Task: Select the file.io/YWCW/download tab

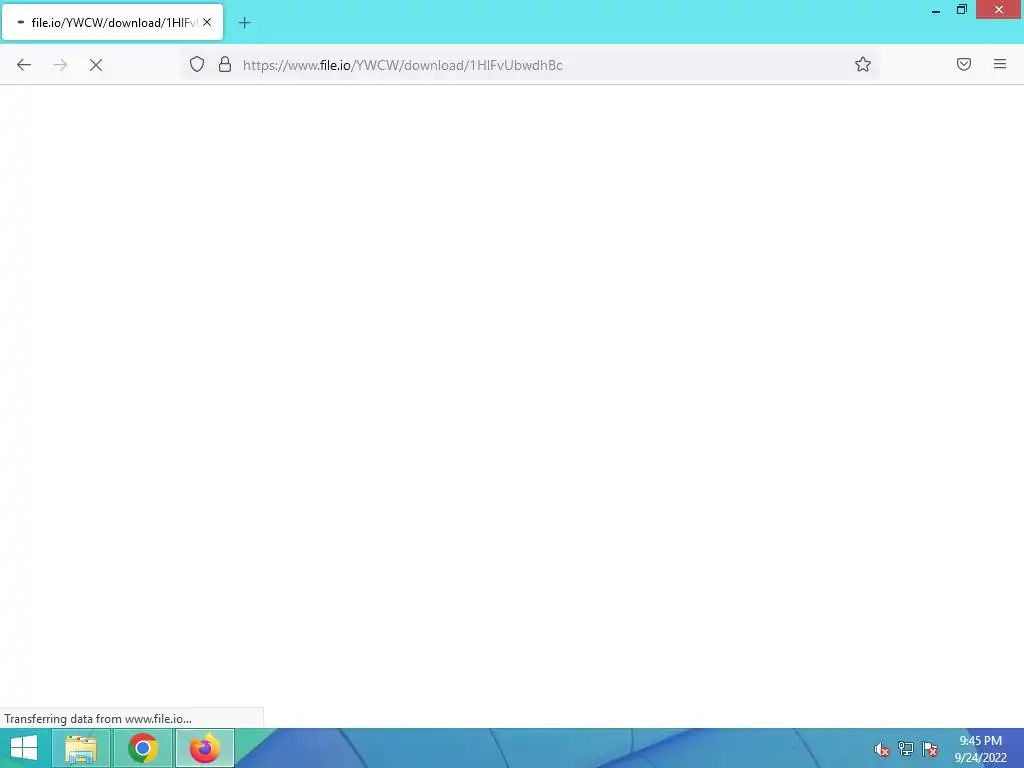Action: click(112, 22)
